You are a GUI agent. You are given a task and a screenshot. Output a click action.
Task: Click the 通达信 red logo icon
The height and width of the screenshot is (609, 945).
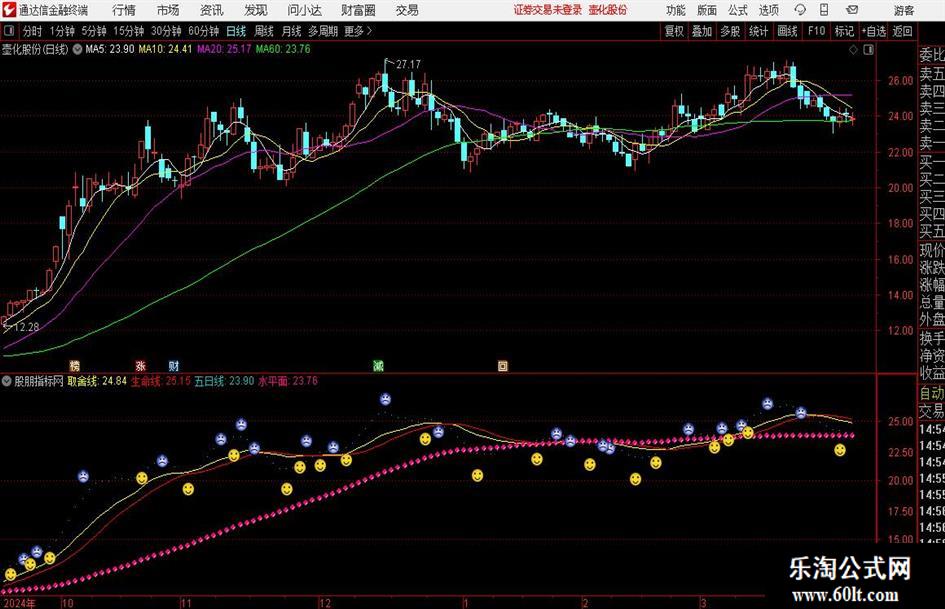tap(8, 10)
